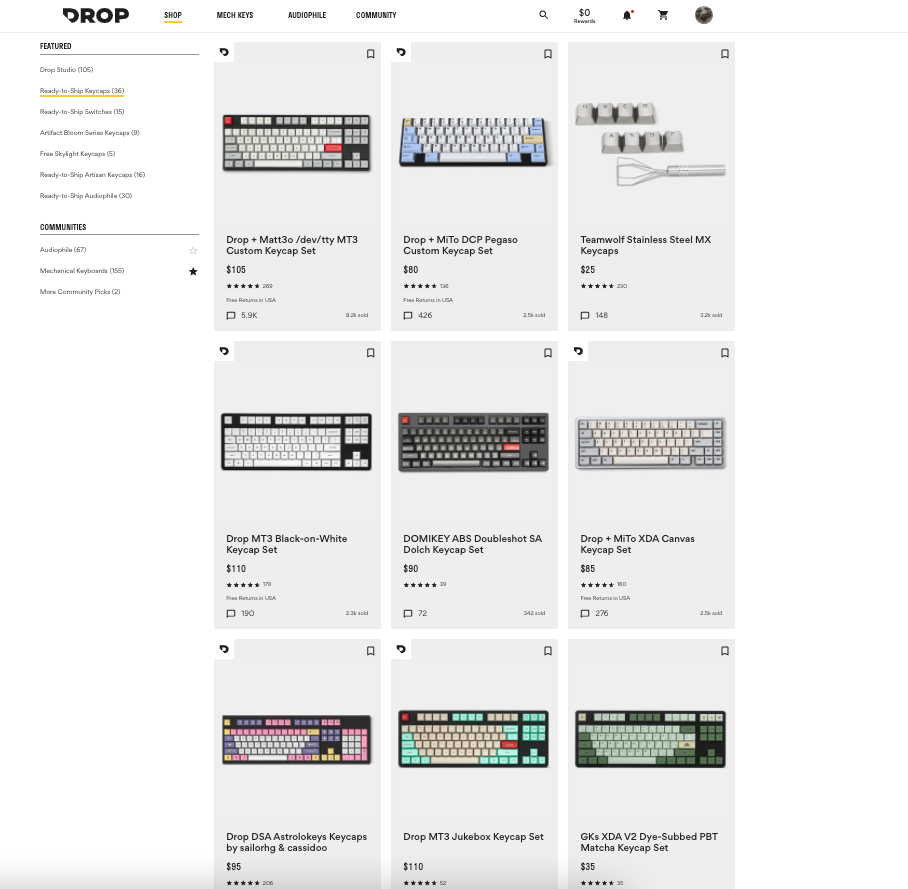
Task: Favorite the Audiophile community star
Action: coord(193,250)
